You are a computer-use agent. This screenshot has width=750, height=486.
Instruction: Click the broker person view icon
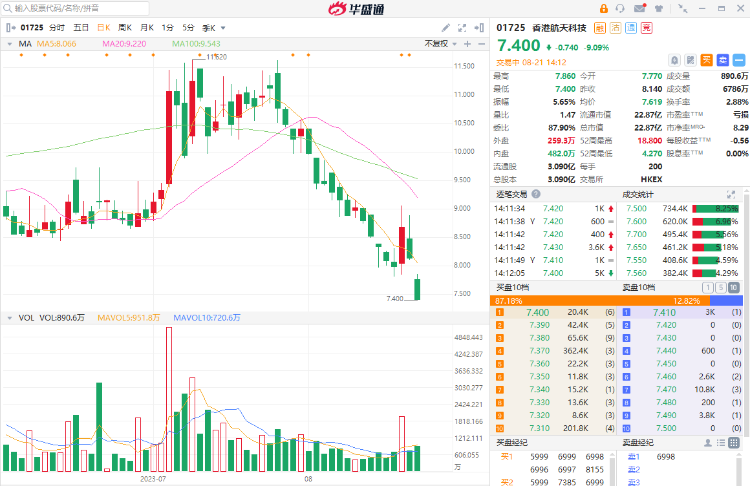(x=708, y=443)
